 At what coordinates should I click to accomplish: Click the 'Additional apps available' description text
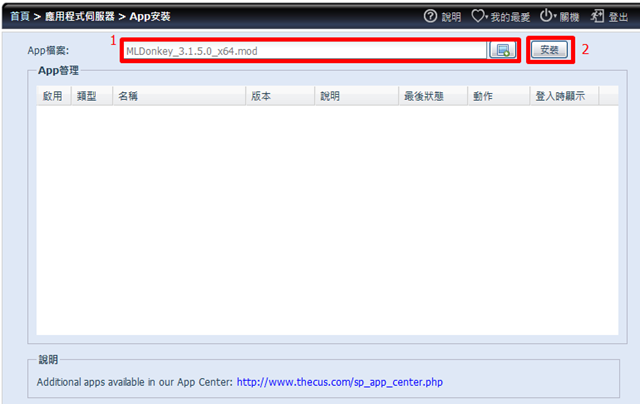[134, 382]
